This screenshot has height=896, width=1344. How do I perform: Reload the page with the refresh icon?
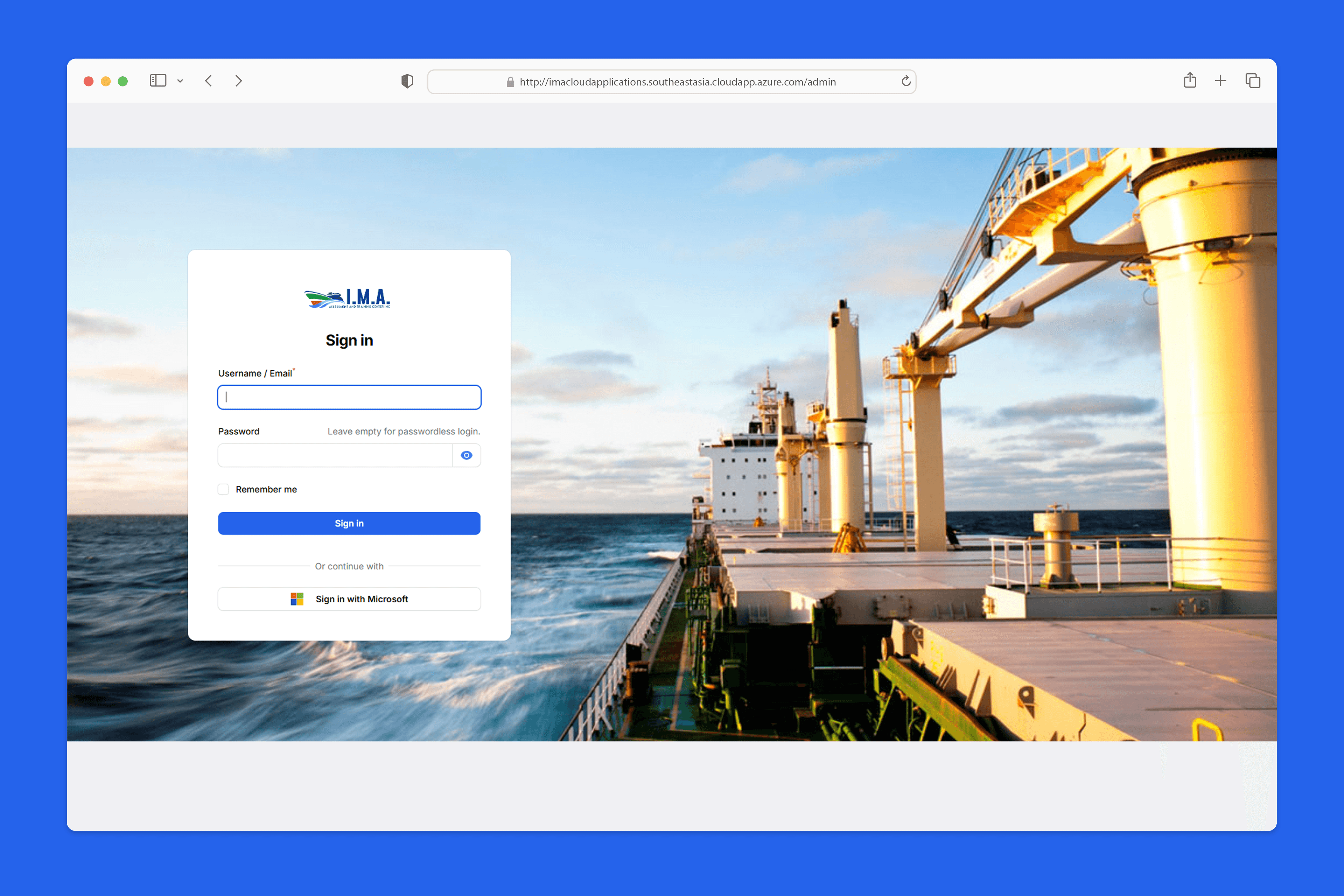coord(906,81)
